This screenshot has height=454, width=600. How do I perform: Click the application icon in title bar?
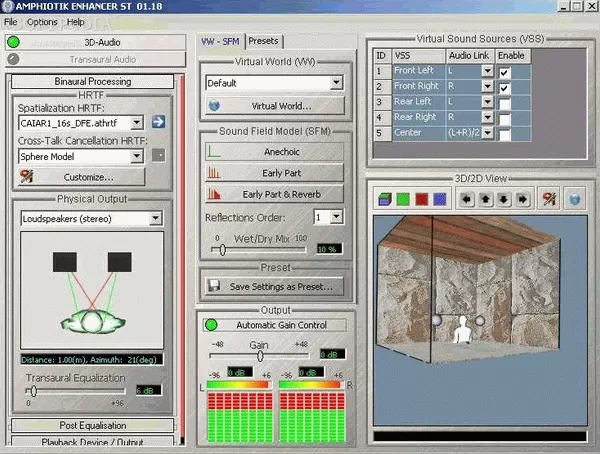pyautogui.click(x=7, y=6)
